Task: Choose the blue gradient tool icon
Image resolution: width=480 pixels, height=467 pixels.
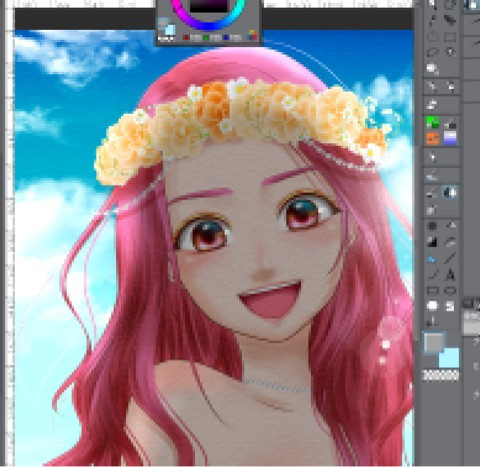Action: [450, 138]
